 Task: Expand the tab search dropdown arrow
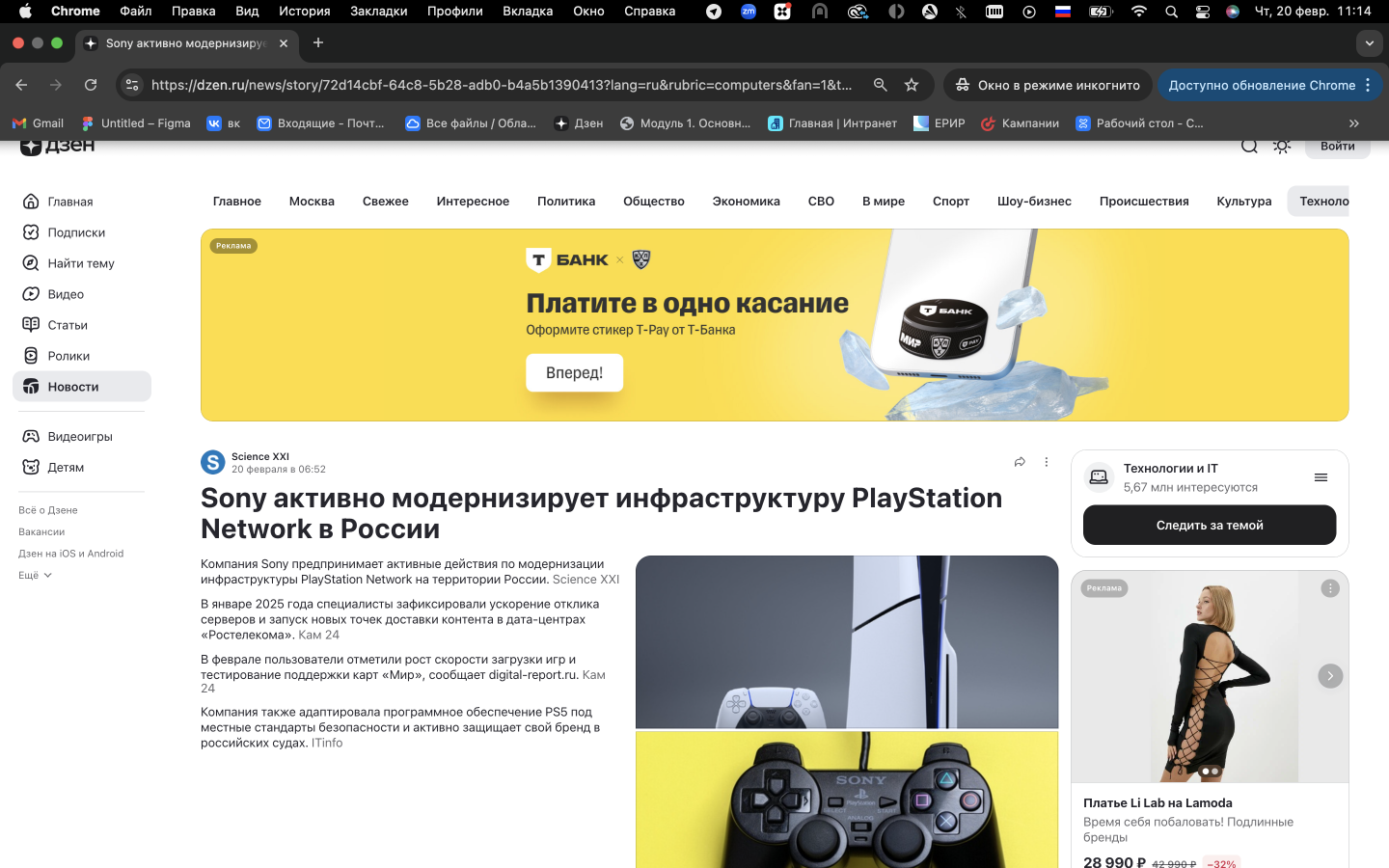[x=1370, y=43]
